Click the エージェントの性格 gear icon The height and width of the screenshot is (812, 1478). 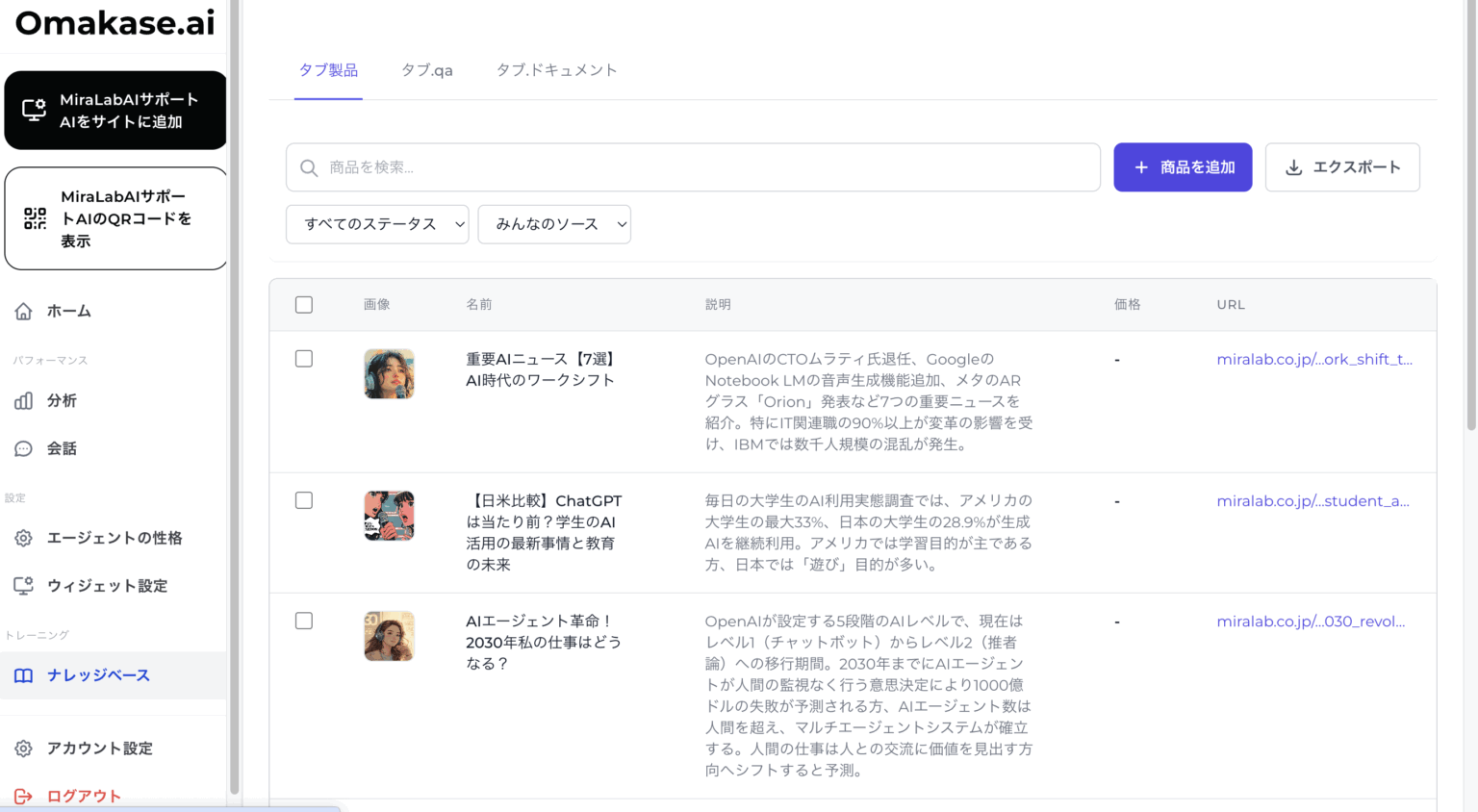point(24,539)
